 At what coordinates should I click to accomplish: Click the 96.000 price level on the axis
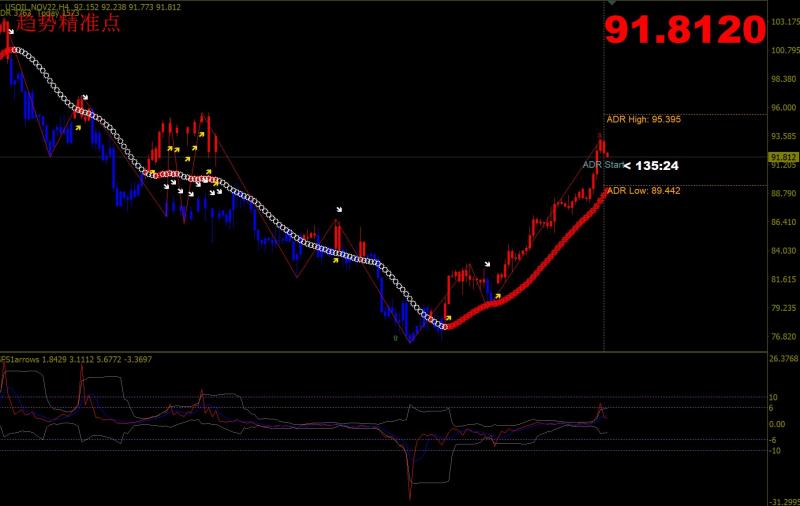782,108
